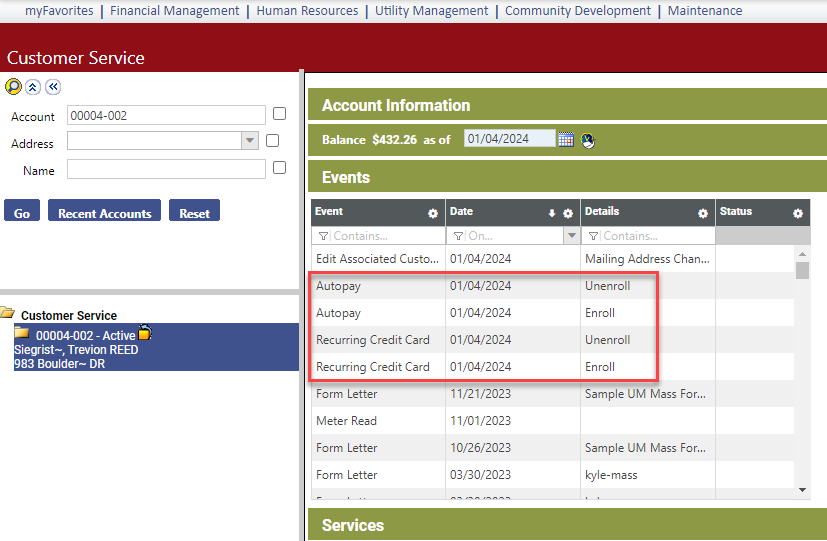Click the Go button
This screenshot has width=827, height=541.
tap(22, 210)
